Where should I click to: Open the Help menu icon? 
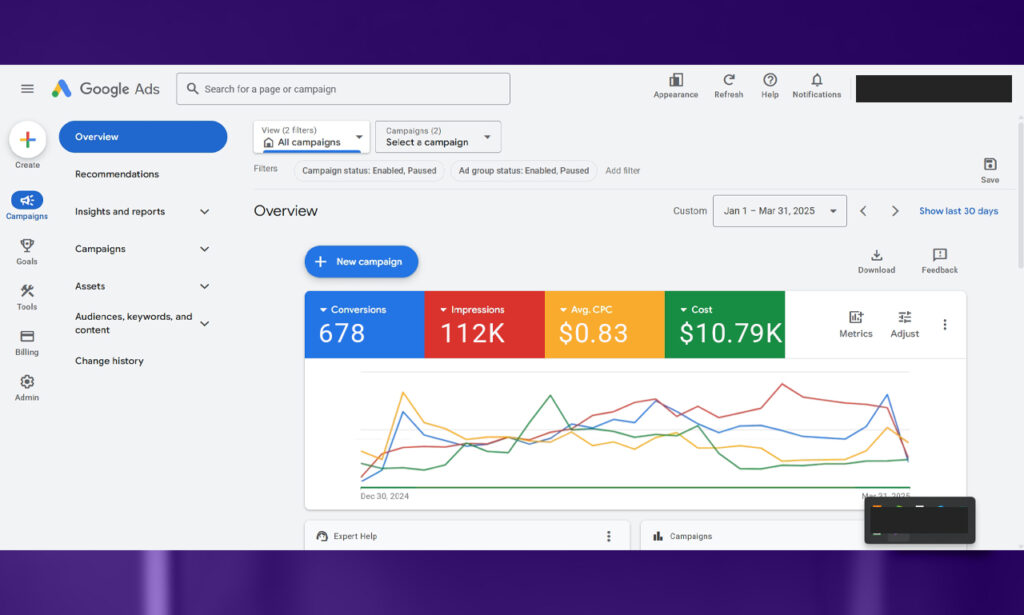pyautogui.click(x=770, y=86)
